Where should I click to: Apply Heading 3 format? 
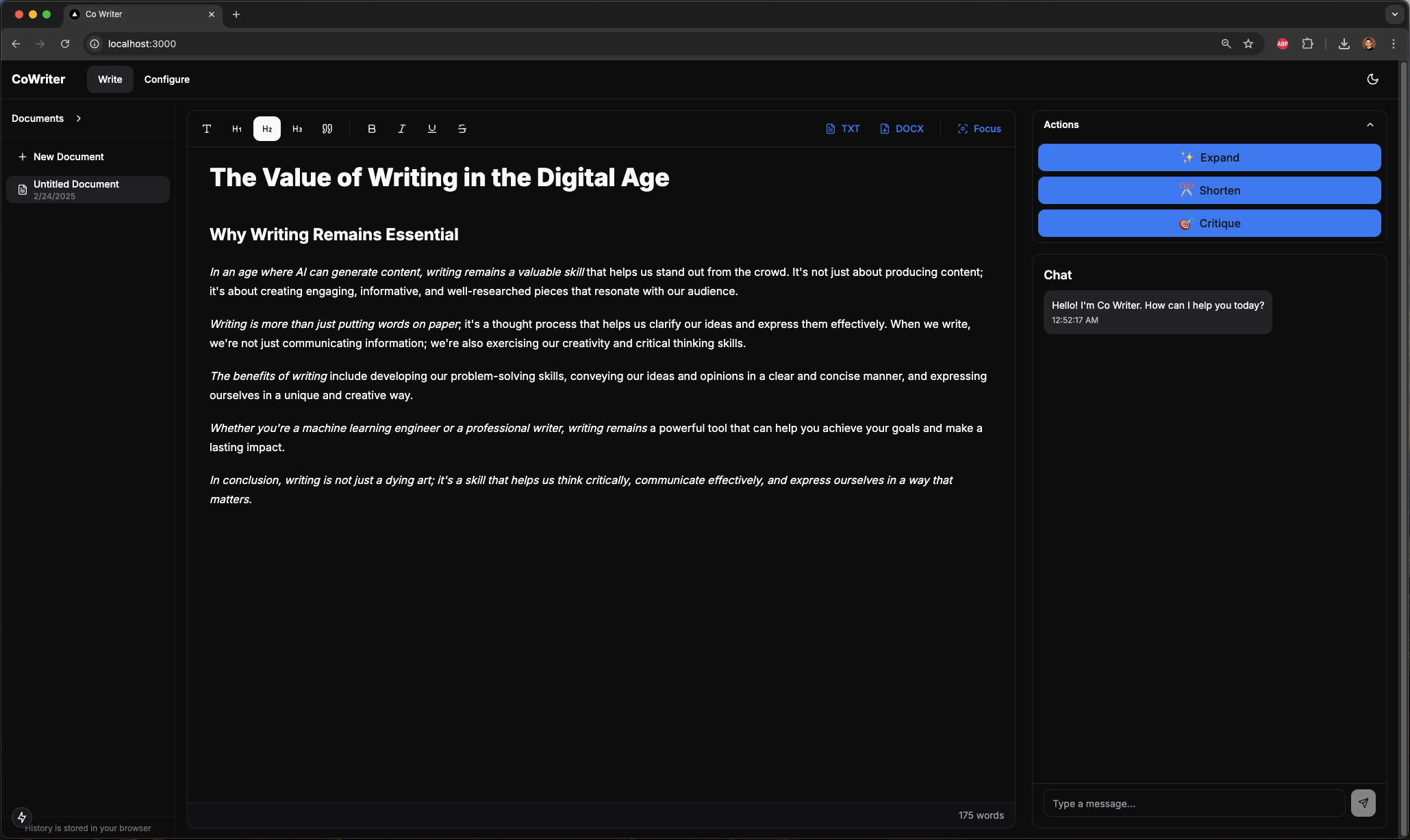(297, 129)
